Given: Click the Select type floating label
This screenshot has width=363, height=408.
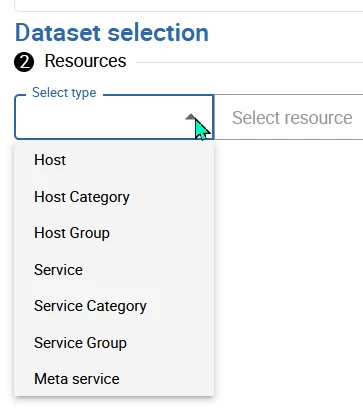Looking at the screenshot, I should [64, 92].
